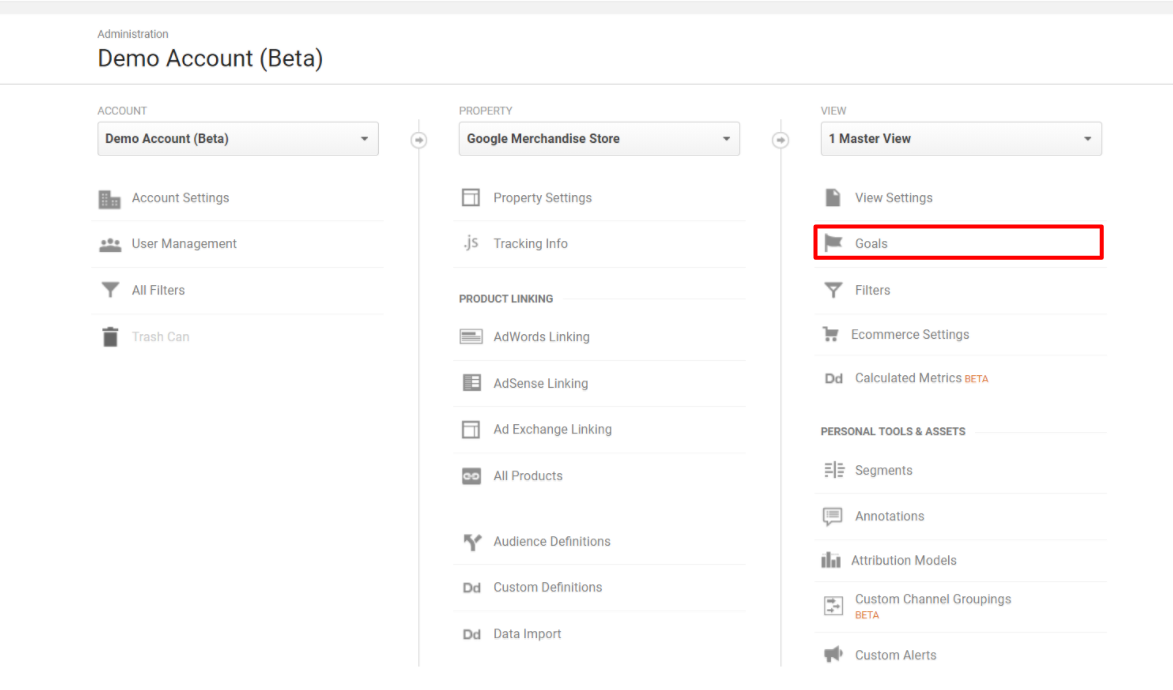Click the All Products link icon
Screen dimensions: 1173x690
471,476
